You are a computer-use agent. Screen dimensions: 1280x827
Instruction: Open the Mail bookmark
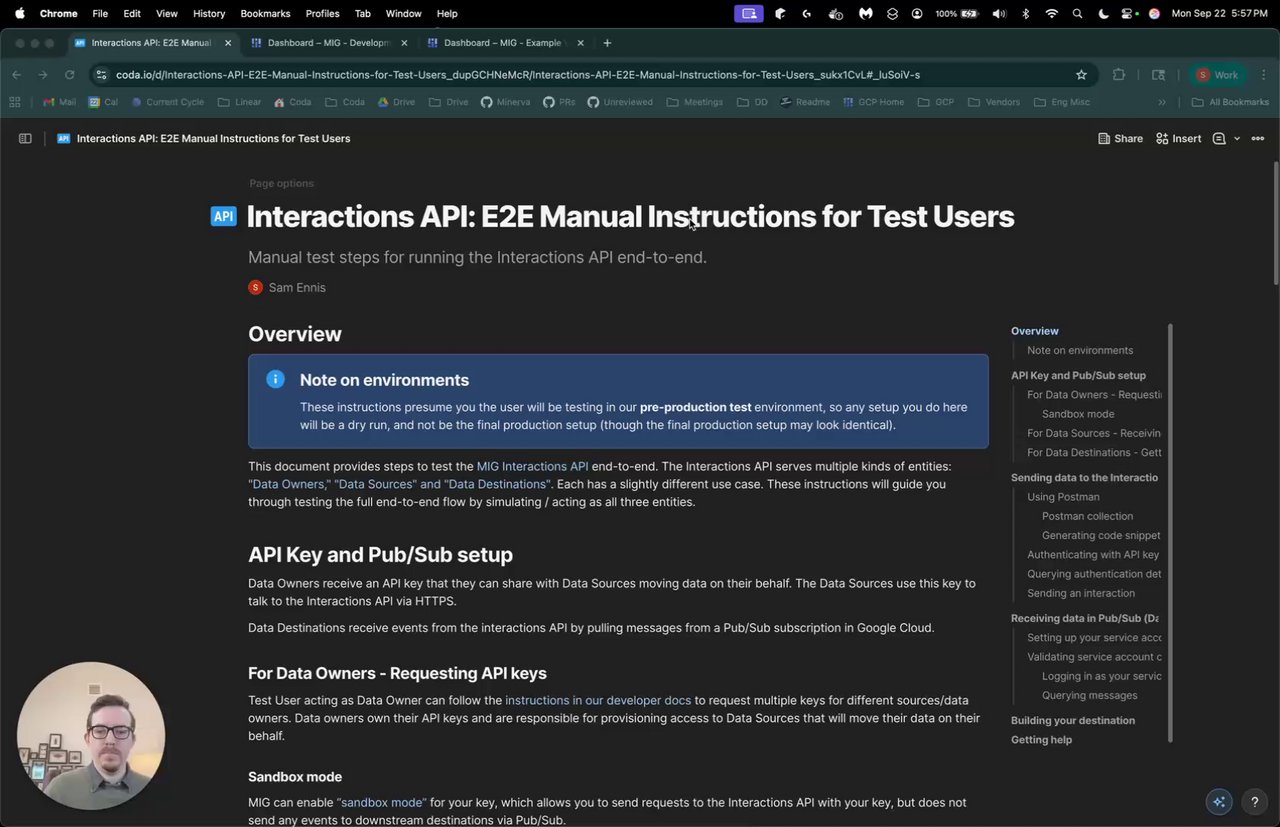coord(59,102)
